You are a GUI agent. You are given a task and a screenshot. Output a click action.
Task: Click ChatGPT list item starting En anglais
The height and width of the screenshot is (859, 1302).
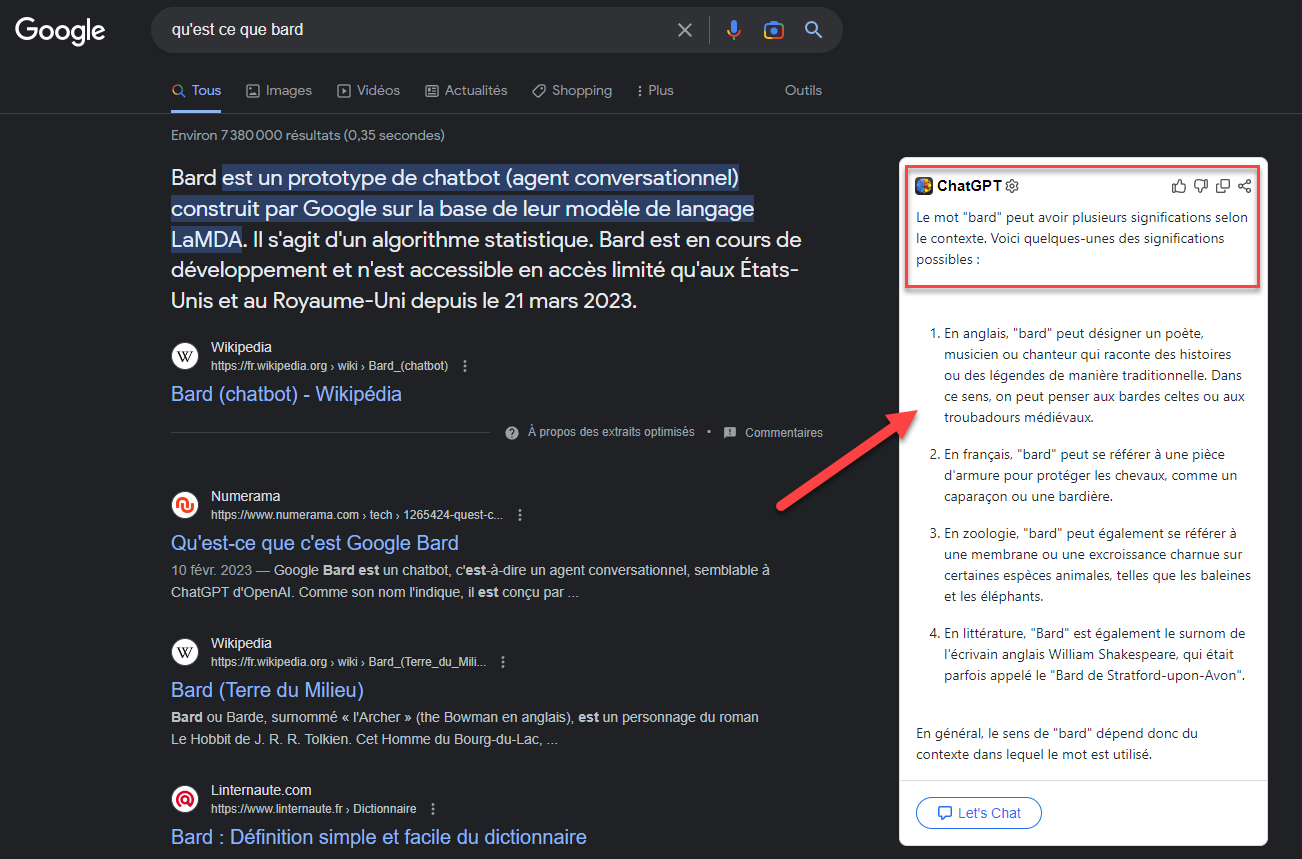(x=1094, y=376)
